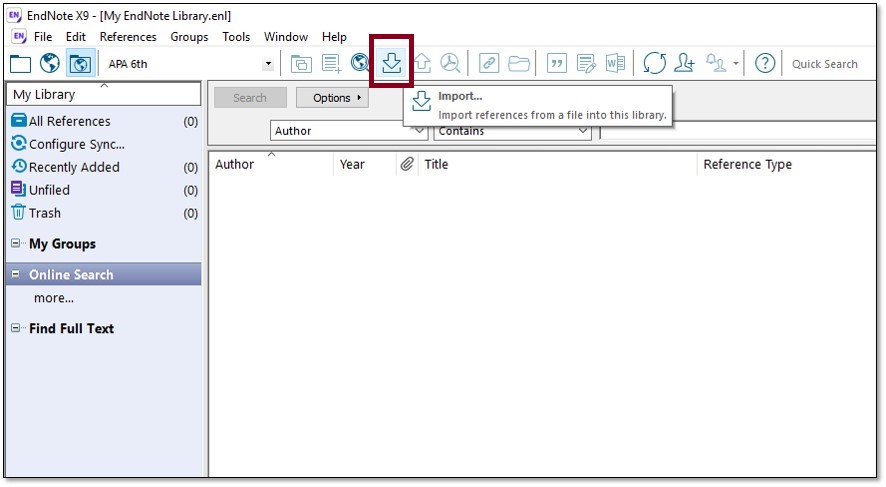Click Copy to Local Library icon
Image resolution: width=886 pixels, height=487 pixels.
pyautogui.click(x=301, y=63)
